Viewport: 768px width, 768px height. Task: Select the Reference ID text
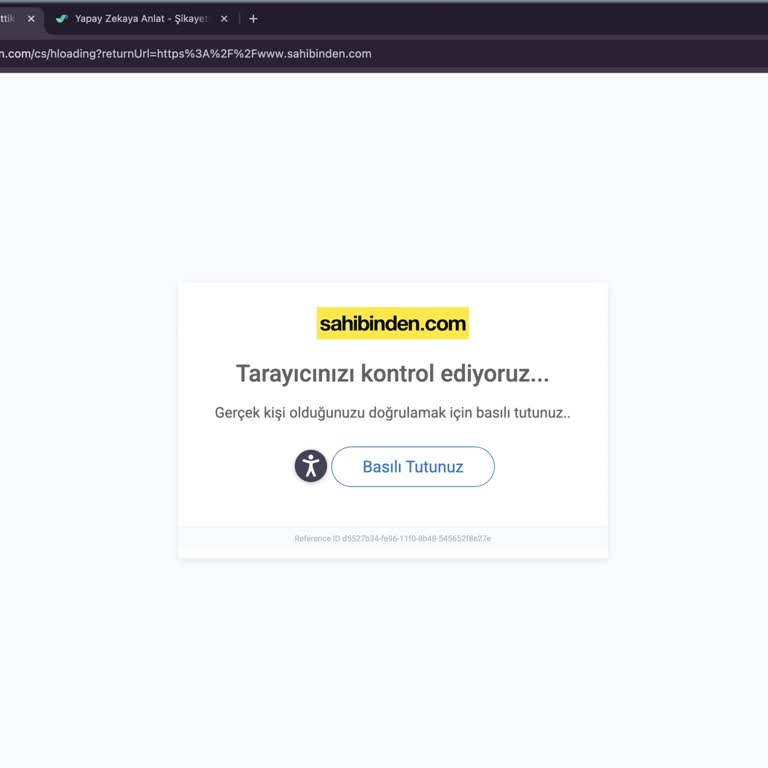pos(392,538)
